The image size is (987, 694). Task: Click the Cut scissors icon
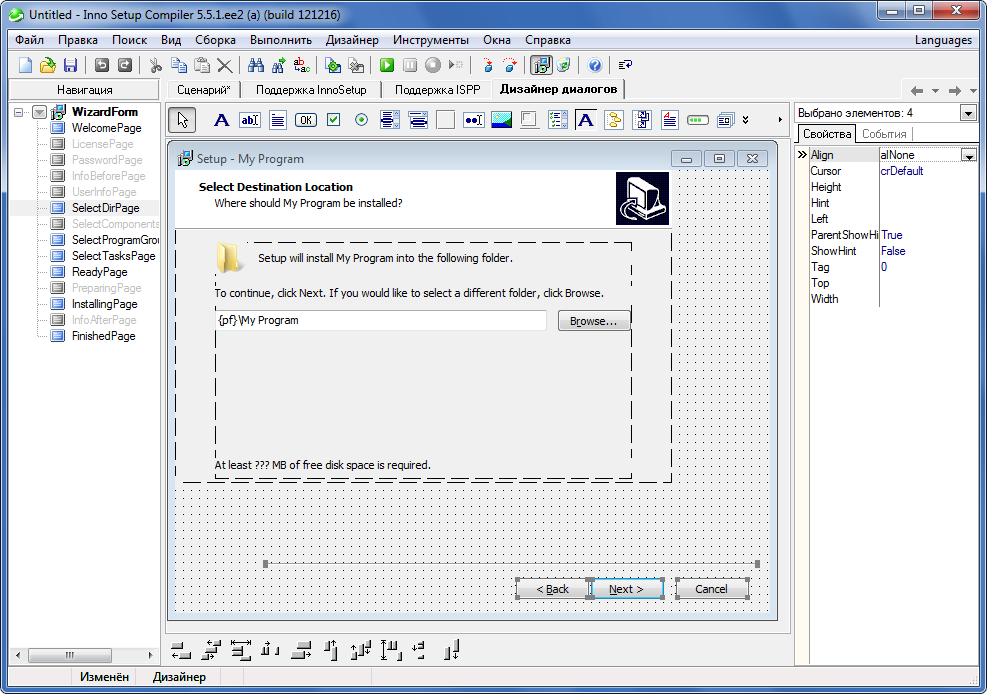click(x=155, y=65)
